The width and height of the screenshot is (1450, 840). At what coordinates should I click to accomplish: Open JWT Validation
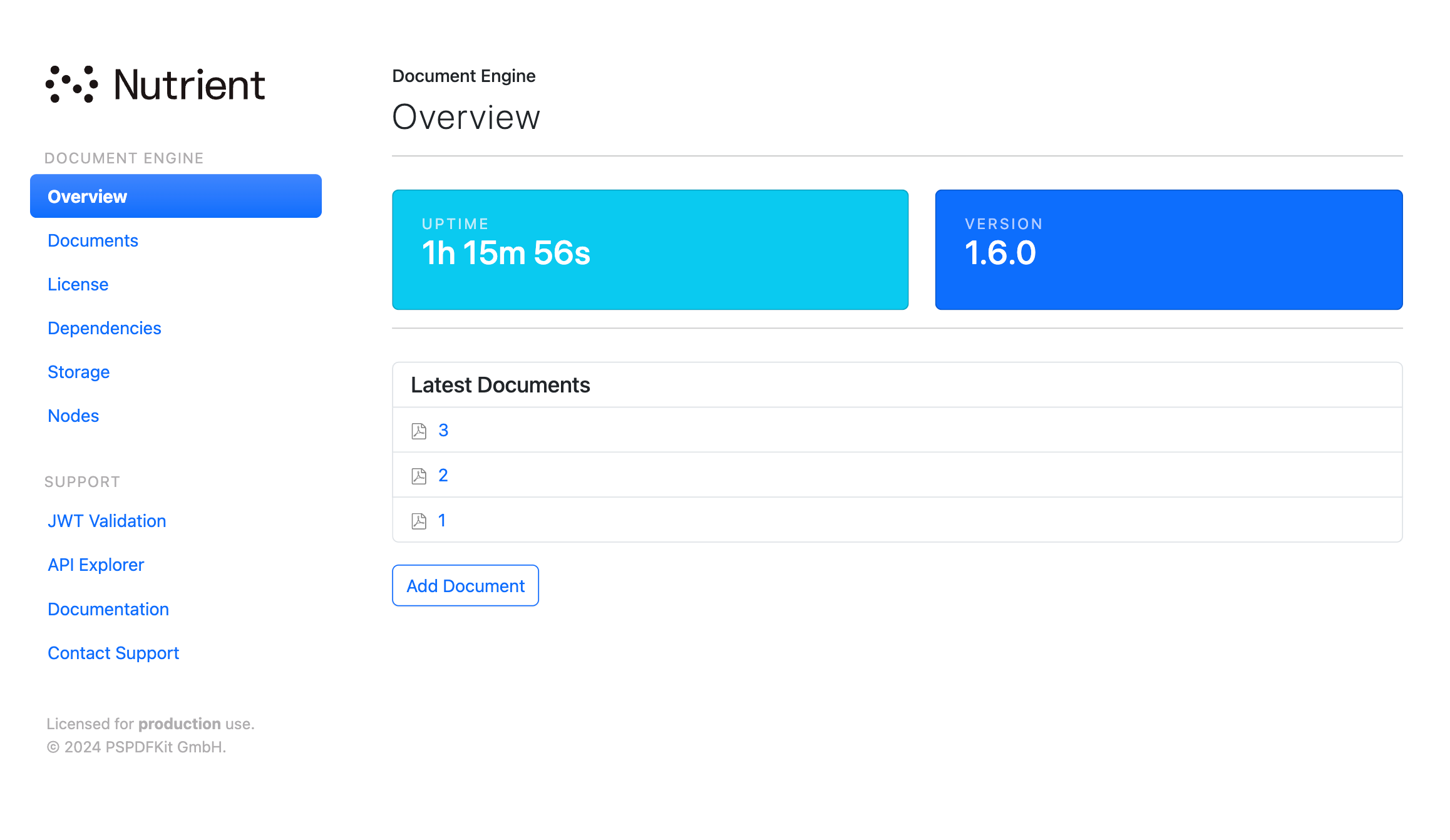tap(106, 520)
